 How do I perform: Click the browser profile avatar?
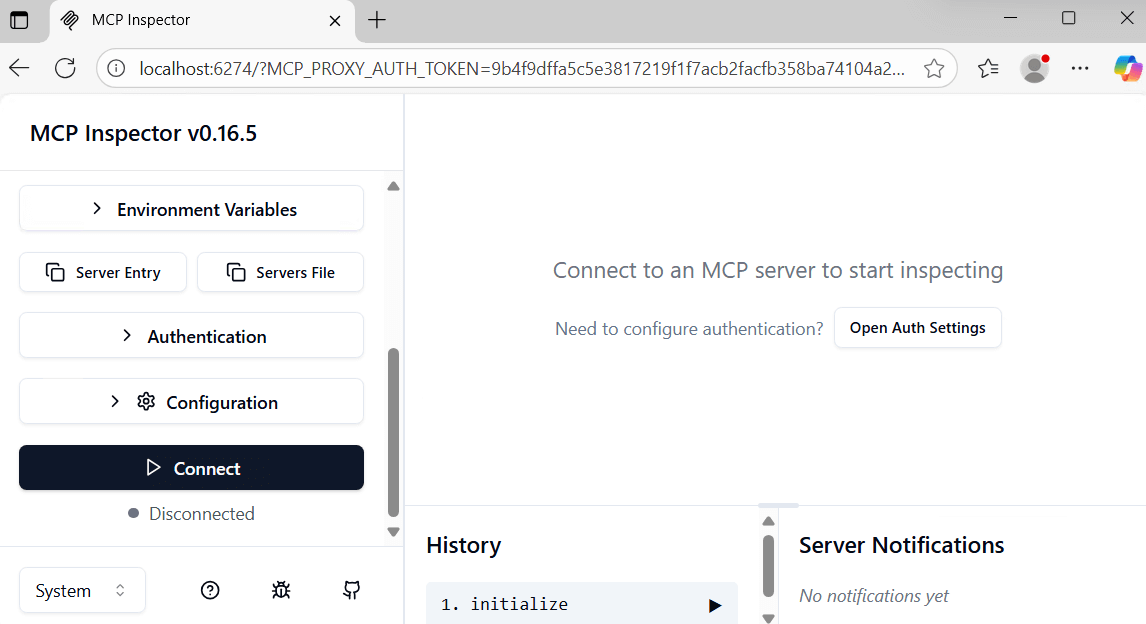(x=1034, y=68)
